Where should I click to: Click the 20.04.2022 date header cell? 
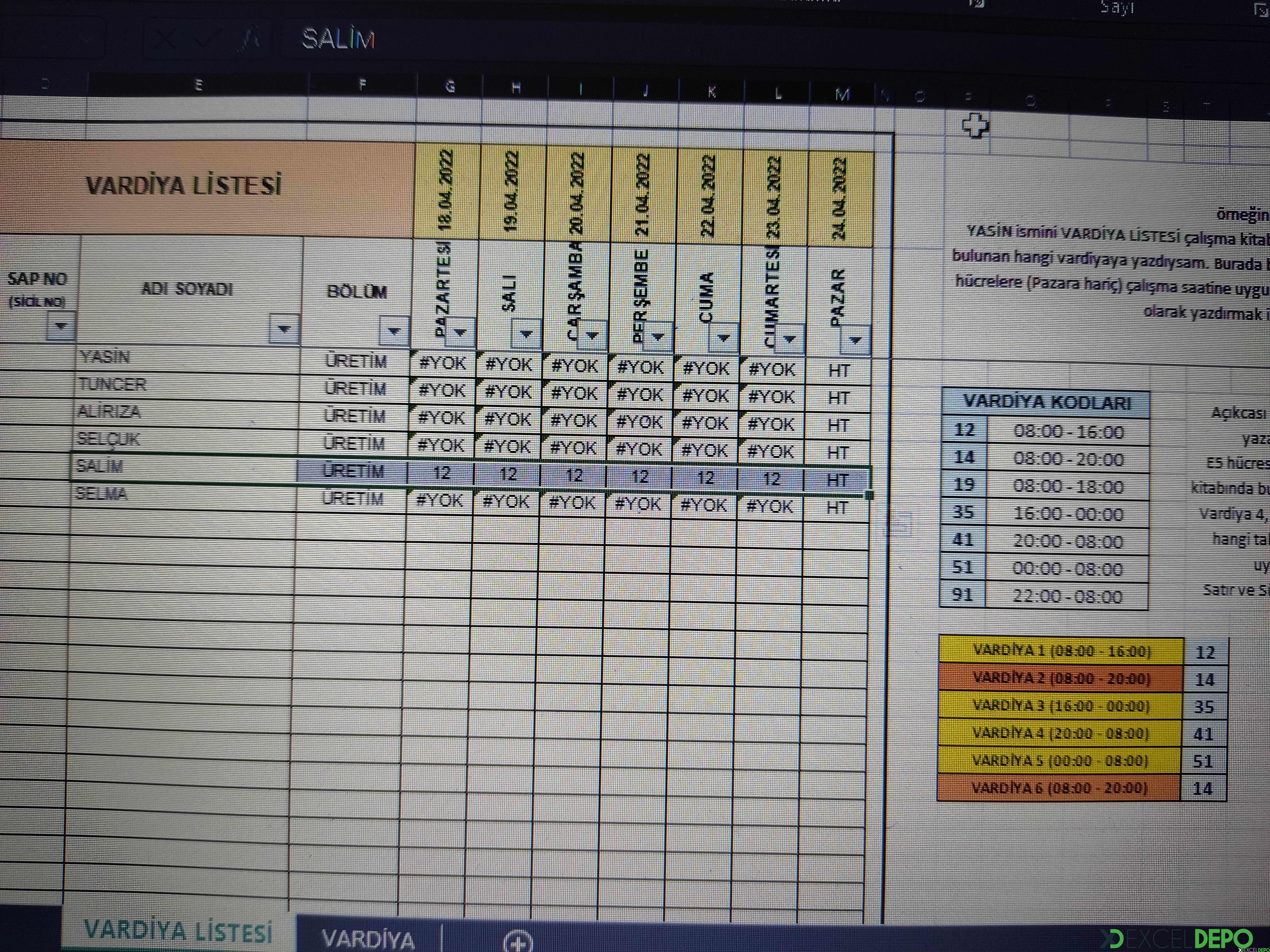pyautogui.click(x=578, y=194)
